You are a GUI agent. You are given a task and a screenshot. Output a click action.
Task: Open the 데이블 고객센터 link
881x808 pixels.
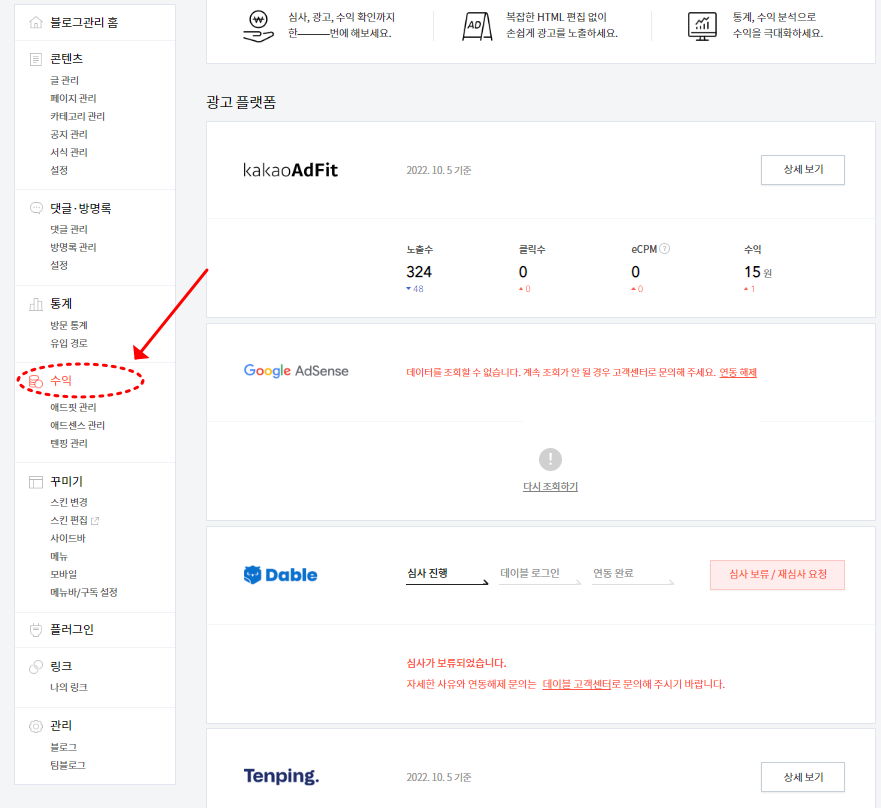click(x=576, y=684)
